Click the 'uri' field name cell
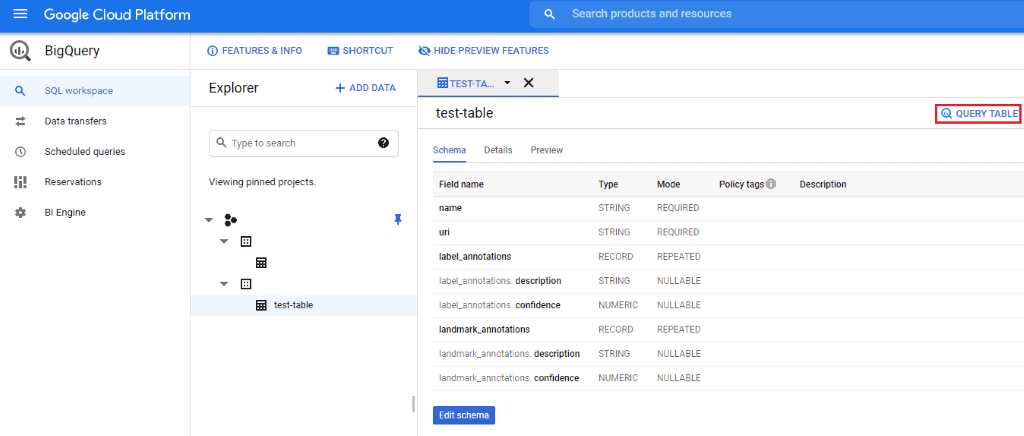 [444, 232]
